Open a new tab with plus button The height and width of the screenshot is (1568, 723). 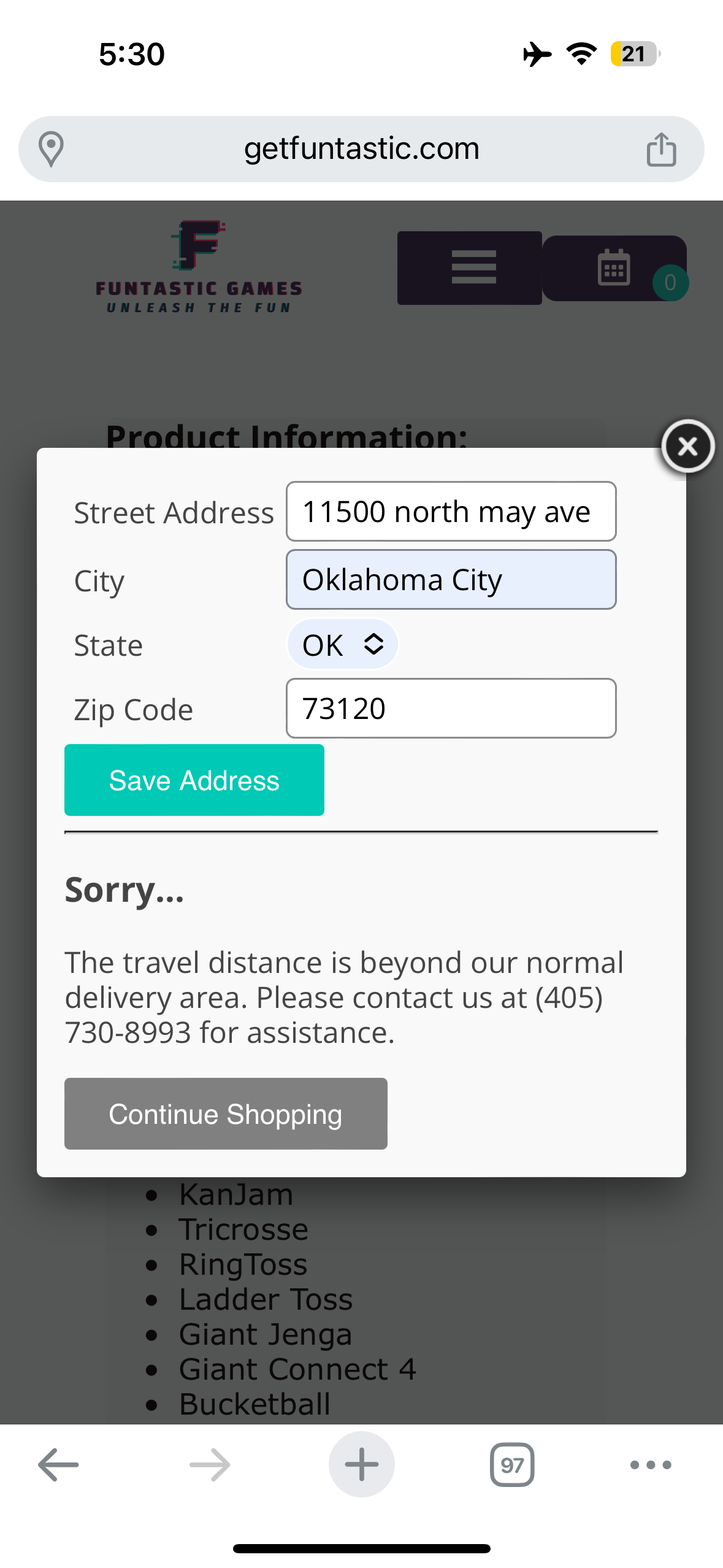pyautogui.click(x=361, y=1464)
